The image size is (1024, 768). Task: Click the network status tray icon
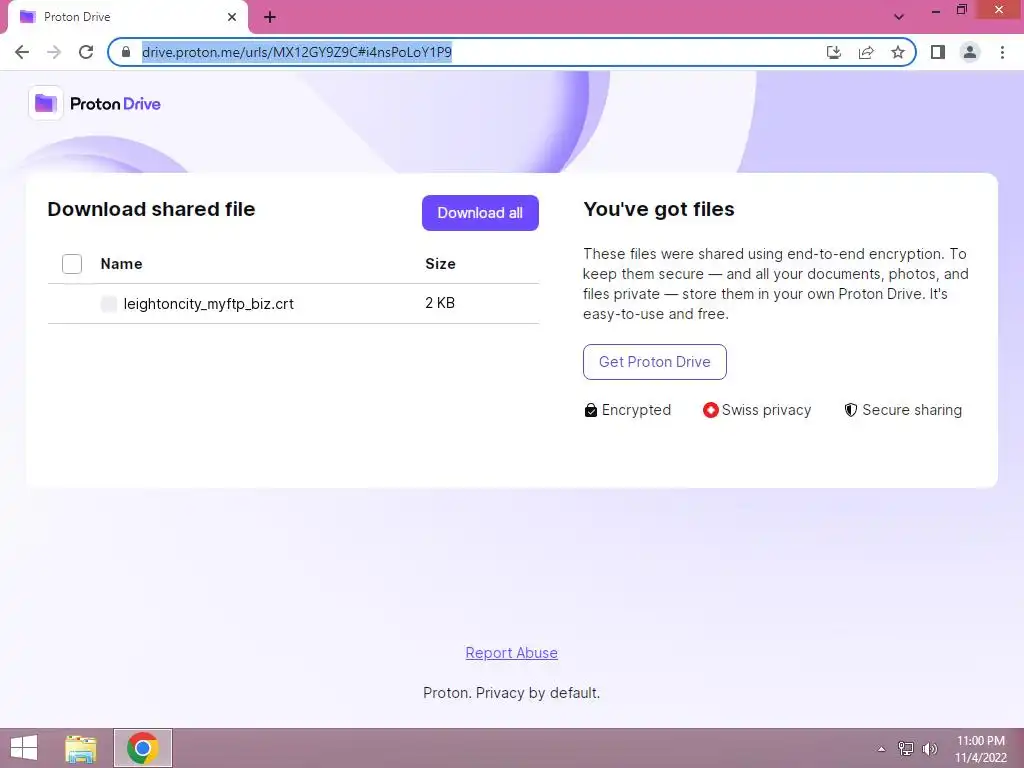[x=906, y=749]
